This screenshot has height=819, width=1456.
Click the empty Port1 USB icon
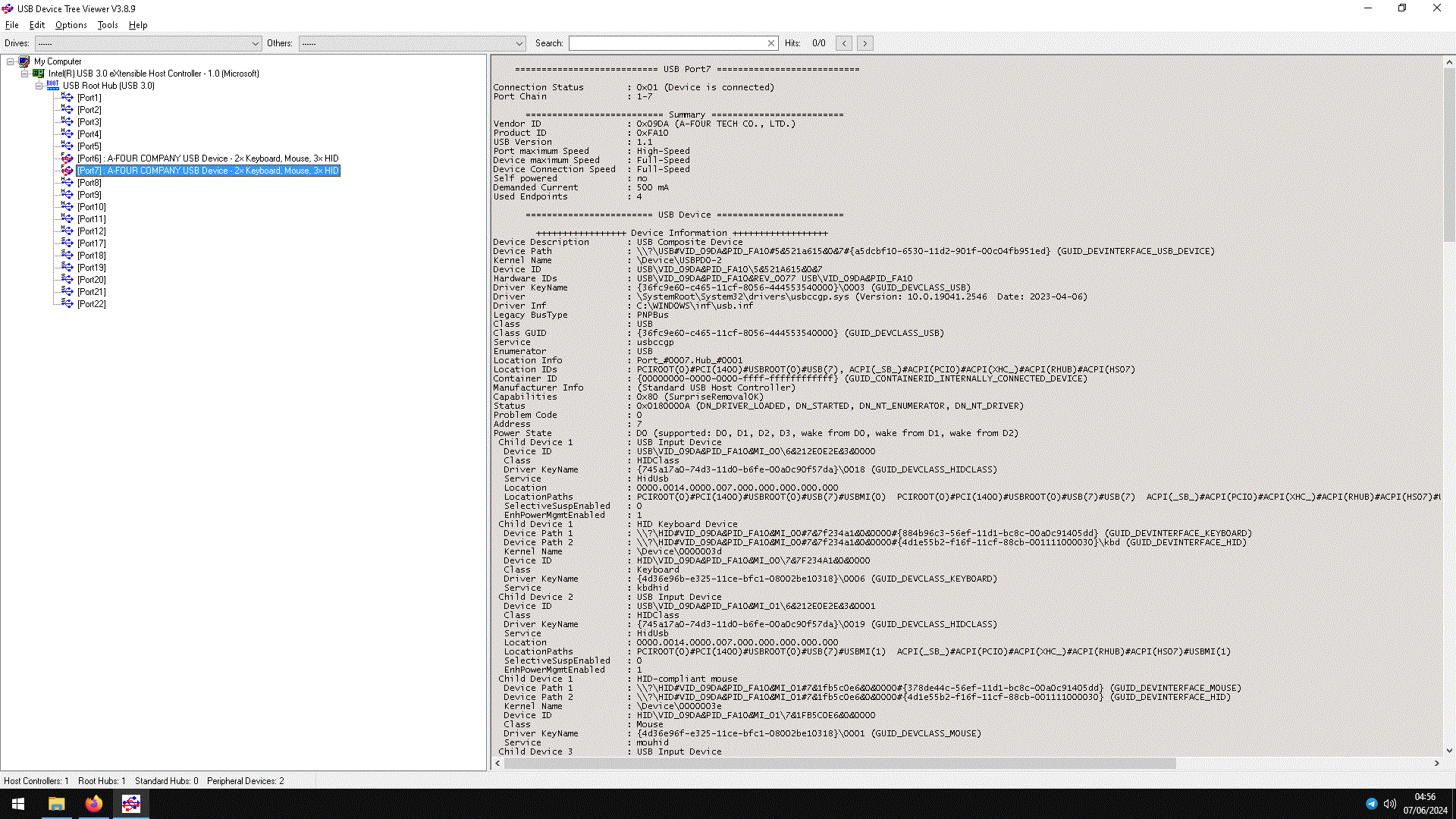pyautogui.click(x=67, y=98)
